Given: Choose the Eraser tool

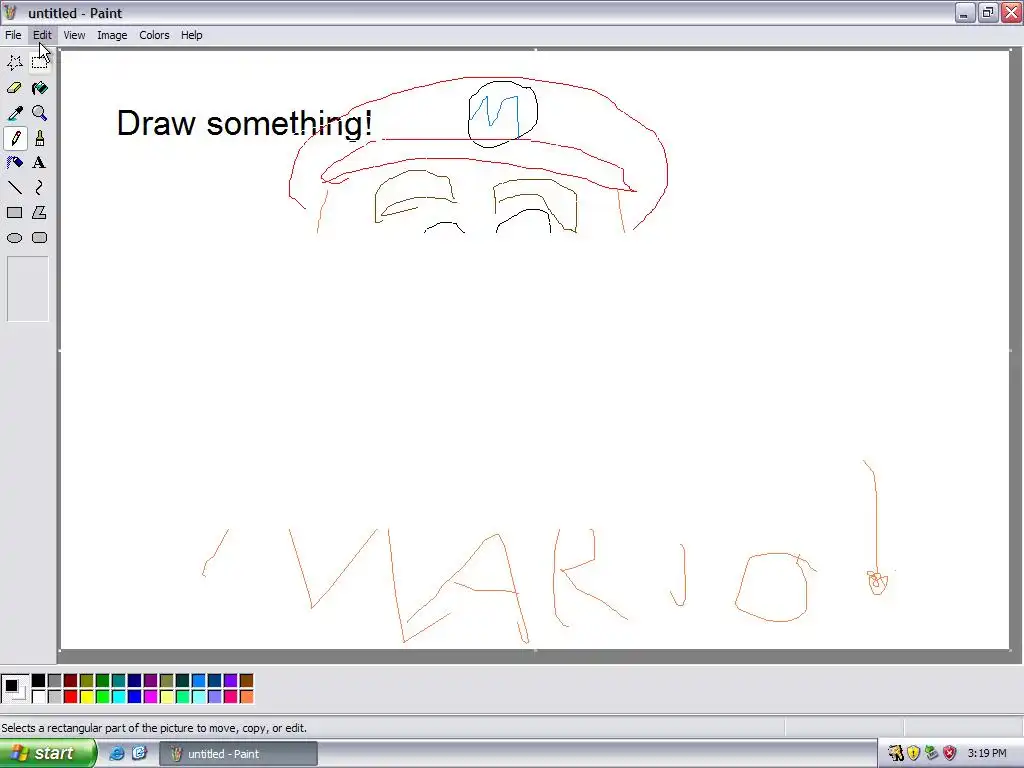Looking at the screenshot, I should 14,88.
